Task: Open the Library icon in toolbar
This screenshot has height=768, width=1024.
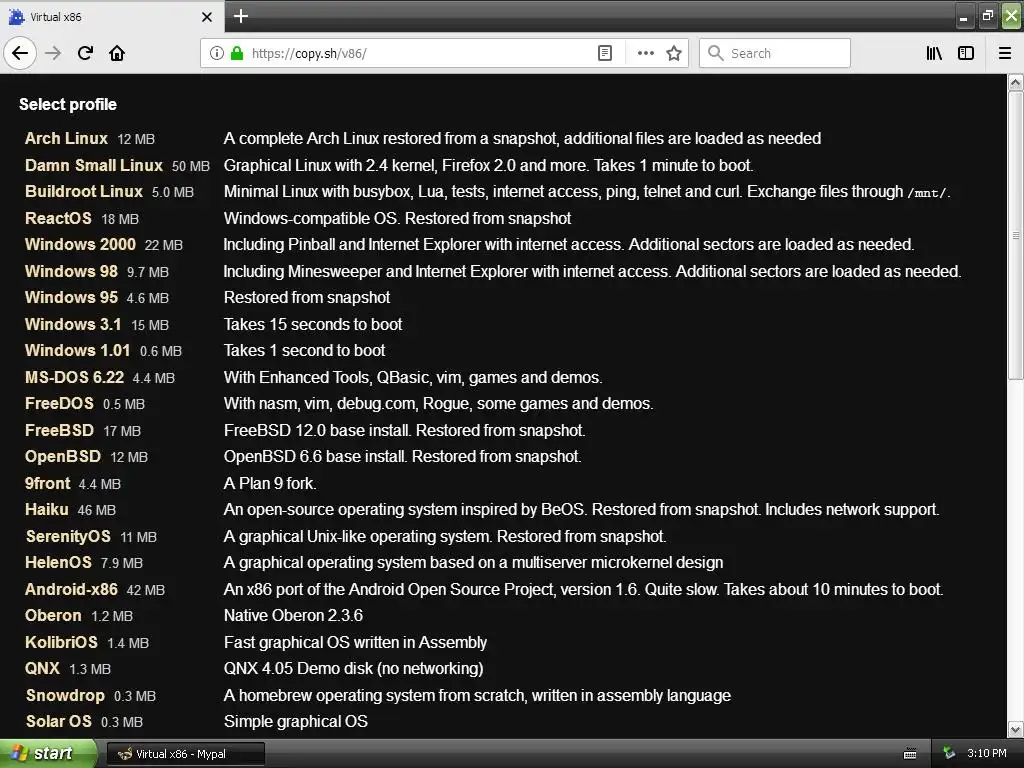Action: point(934,53)
